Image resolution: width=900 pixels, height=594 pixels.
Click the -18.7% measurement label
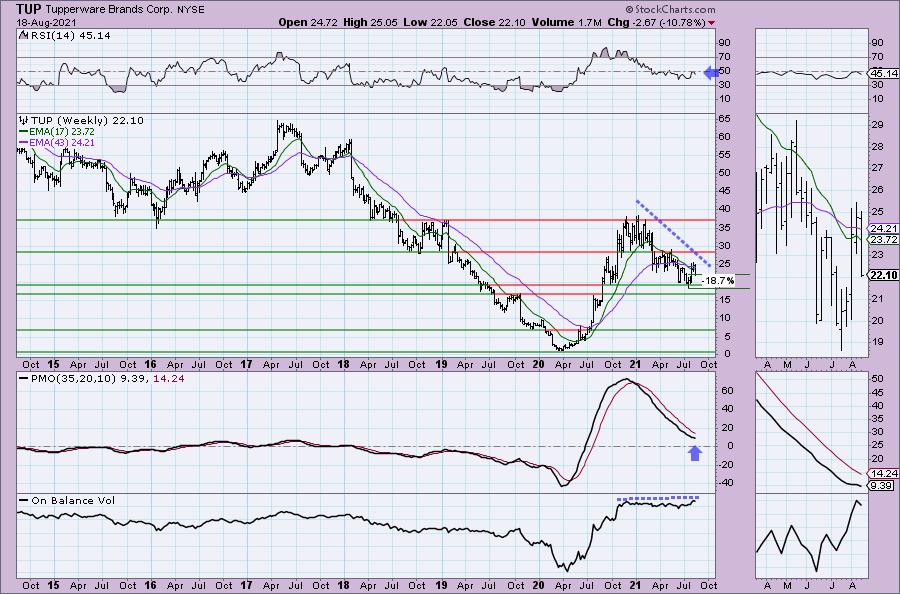(719, 281)
